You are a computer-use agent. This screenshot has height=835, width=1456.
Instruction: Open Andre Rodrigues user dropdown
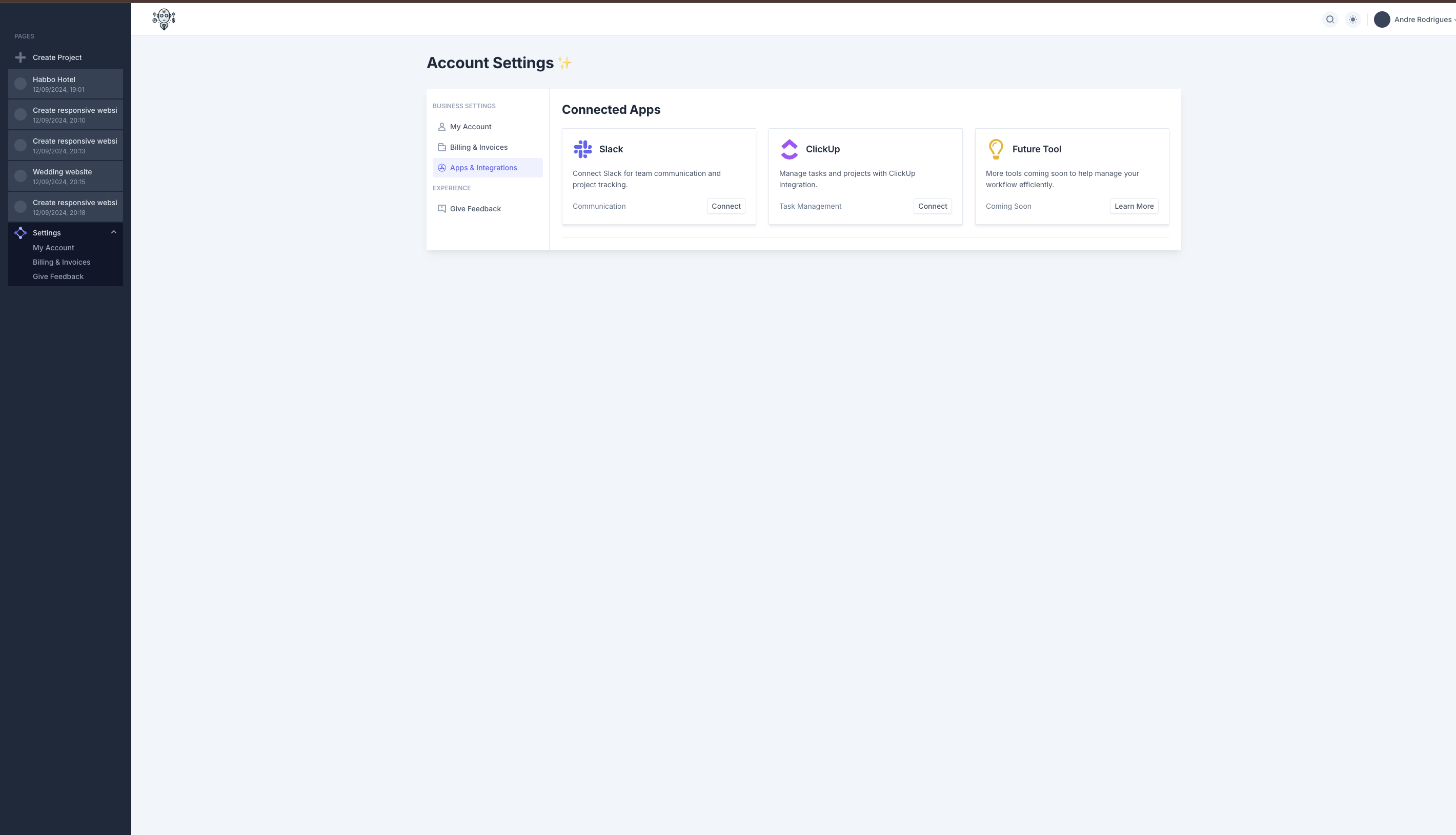click(1423, 19)
